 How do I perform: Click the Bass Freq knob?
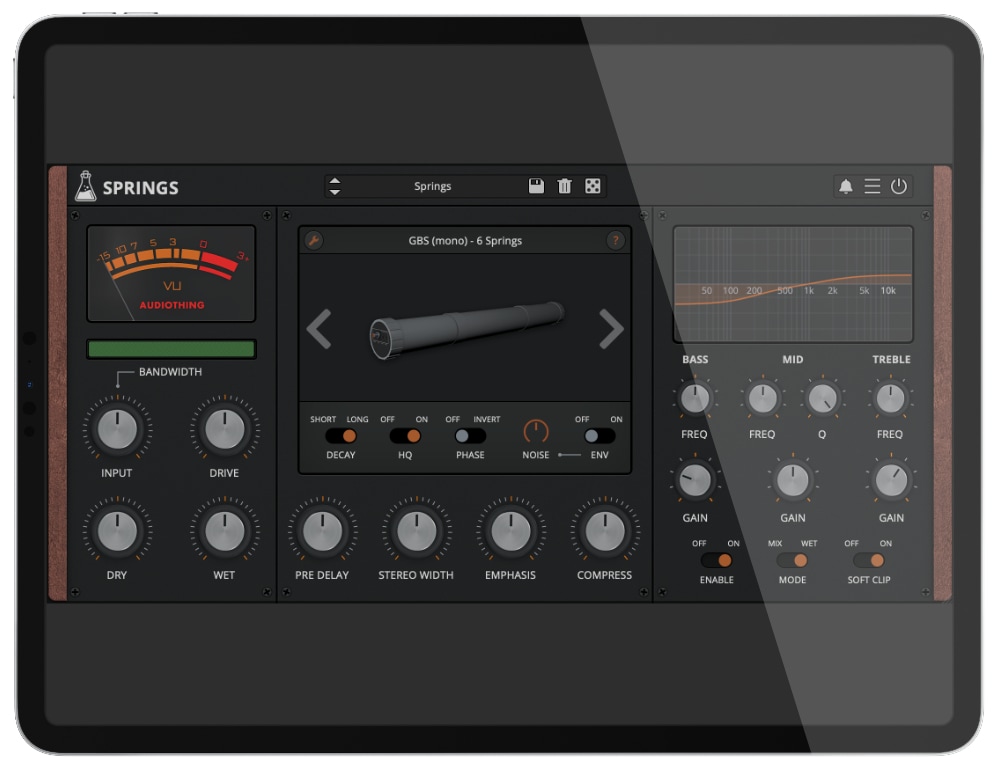695,398
